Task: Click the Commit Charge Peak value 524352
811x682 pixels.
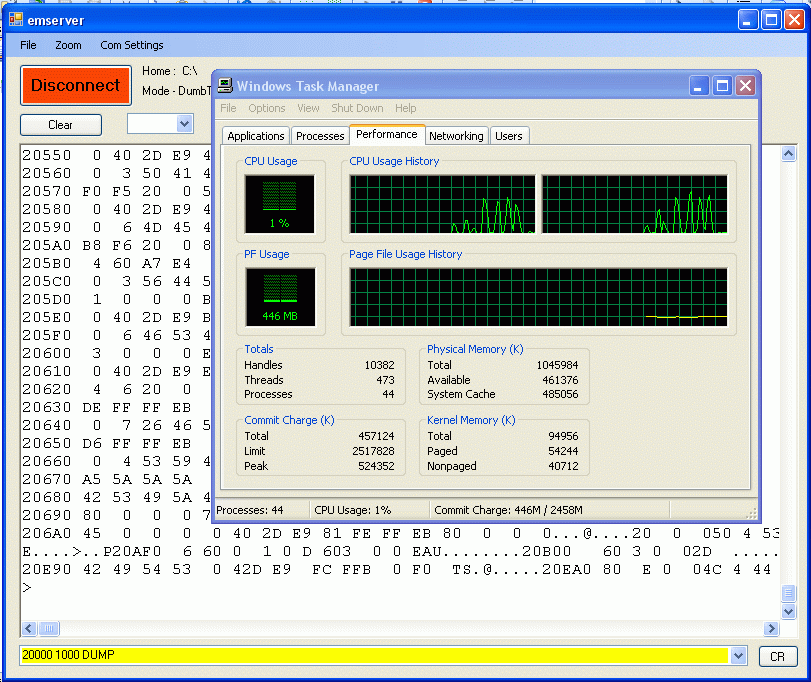Action: [376, 466]
